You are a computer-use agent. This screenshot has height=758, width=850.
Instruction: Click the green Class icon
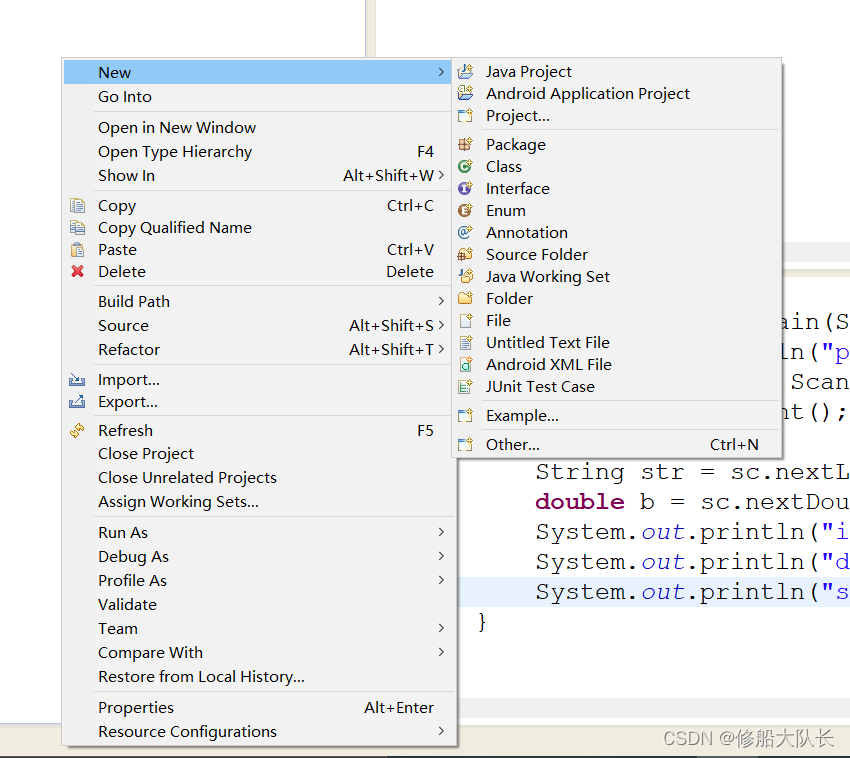(466, 166)
